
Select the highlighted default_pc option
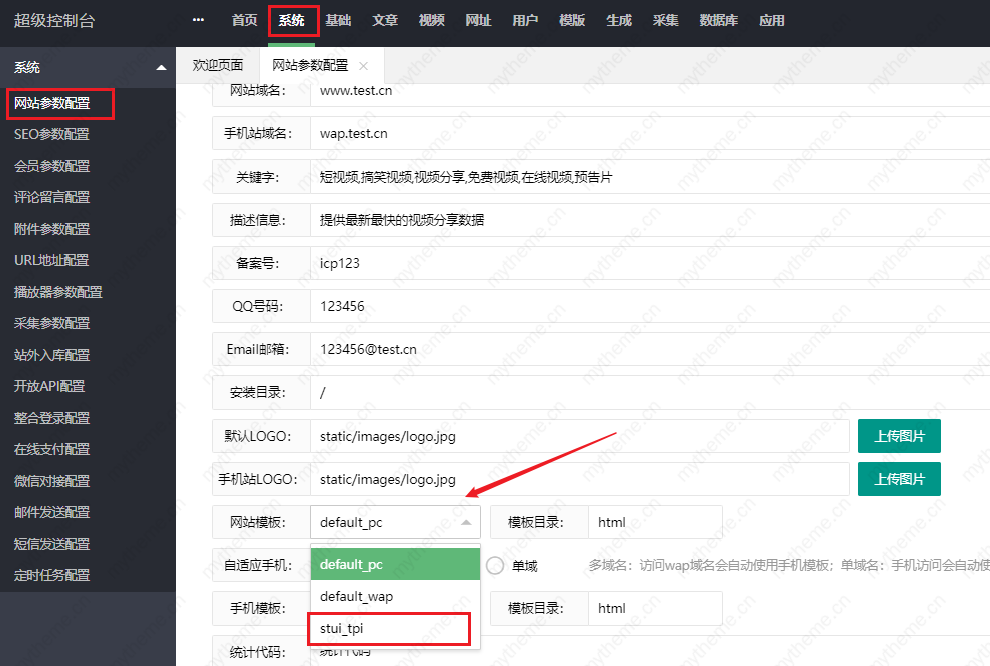click(351, 564)
